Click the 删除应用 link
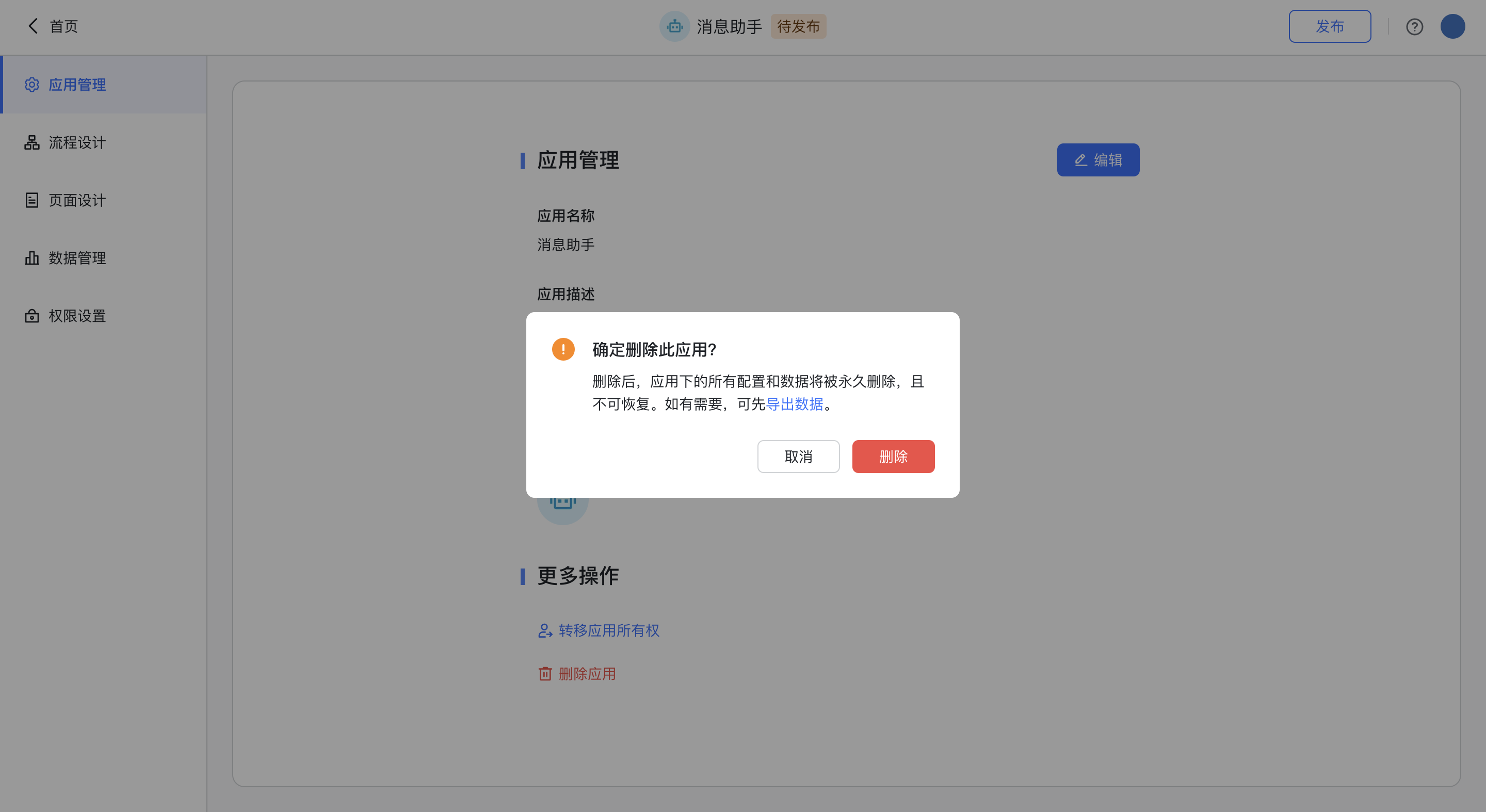The width and height of the screenshot is (1486, 812). pyautogui.click(x=587, y=674)
